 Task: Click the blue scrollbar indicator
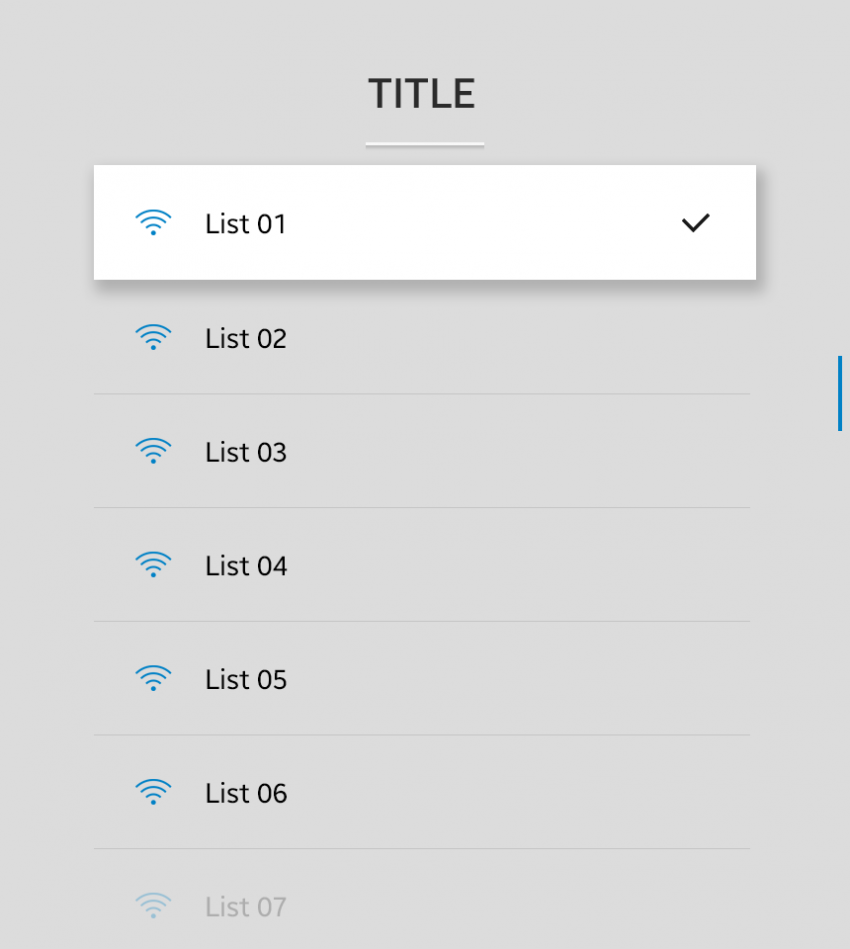(x=839, y=393)
